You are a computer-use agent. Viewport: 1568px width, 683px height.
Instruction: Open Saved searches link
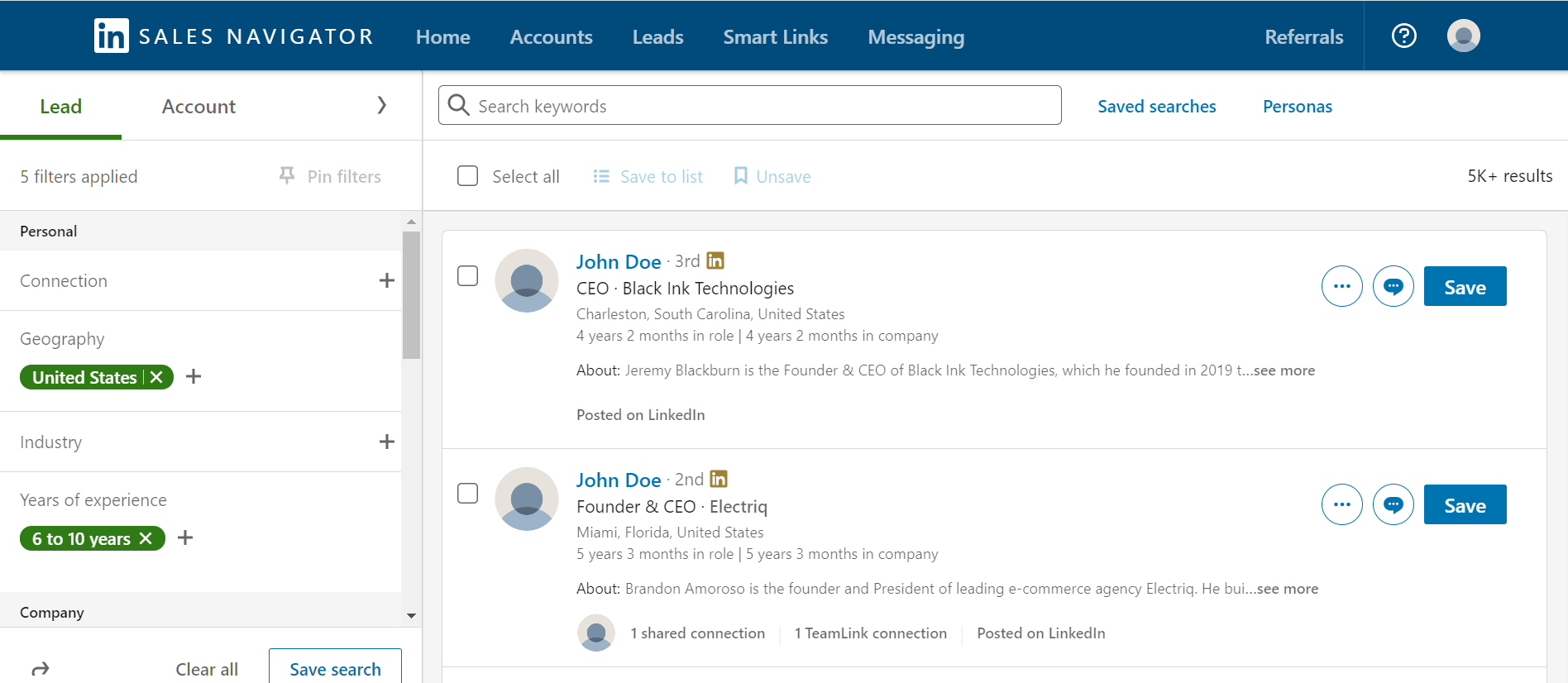pos(1156,106)
